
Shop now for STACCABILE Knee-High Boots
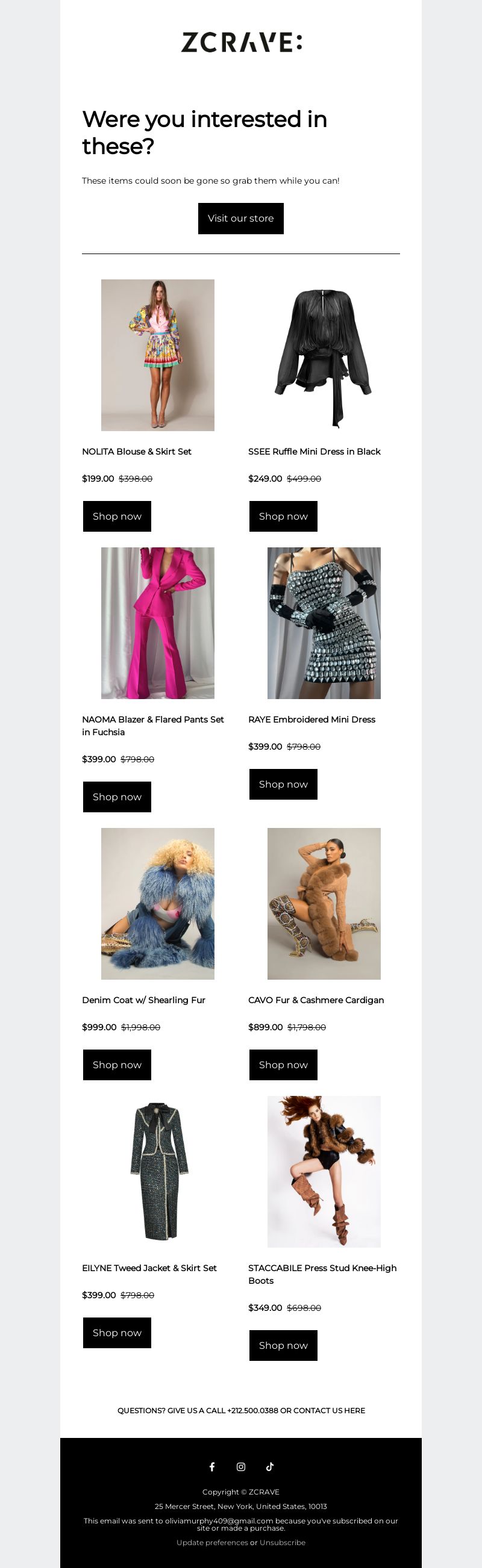point(283,1345)
